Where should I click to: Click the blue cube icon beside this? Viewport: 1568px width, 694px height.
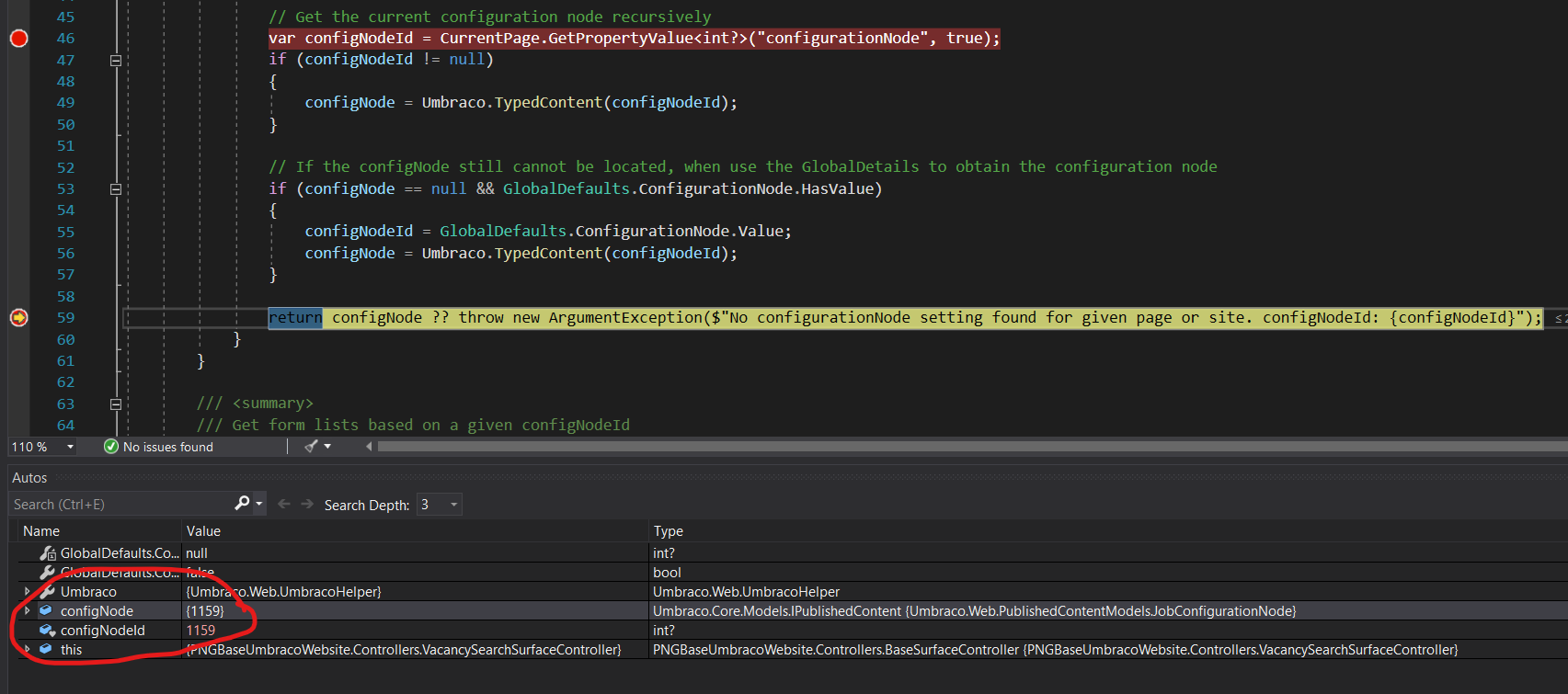[x=46, y=649]
